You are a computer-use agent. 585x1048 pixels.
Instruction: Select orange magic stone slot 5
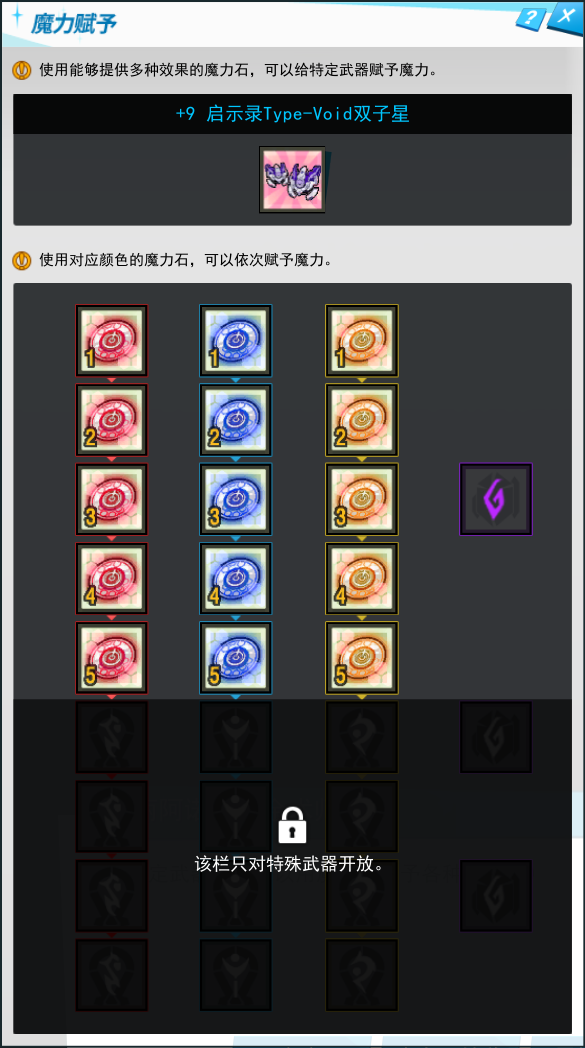click(362, 658)
